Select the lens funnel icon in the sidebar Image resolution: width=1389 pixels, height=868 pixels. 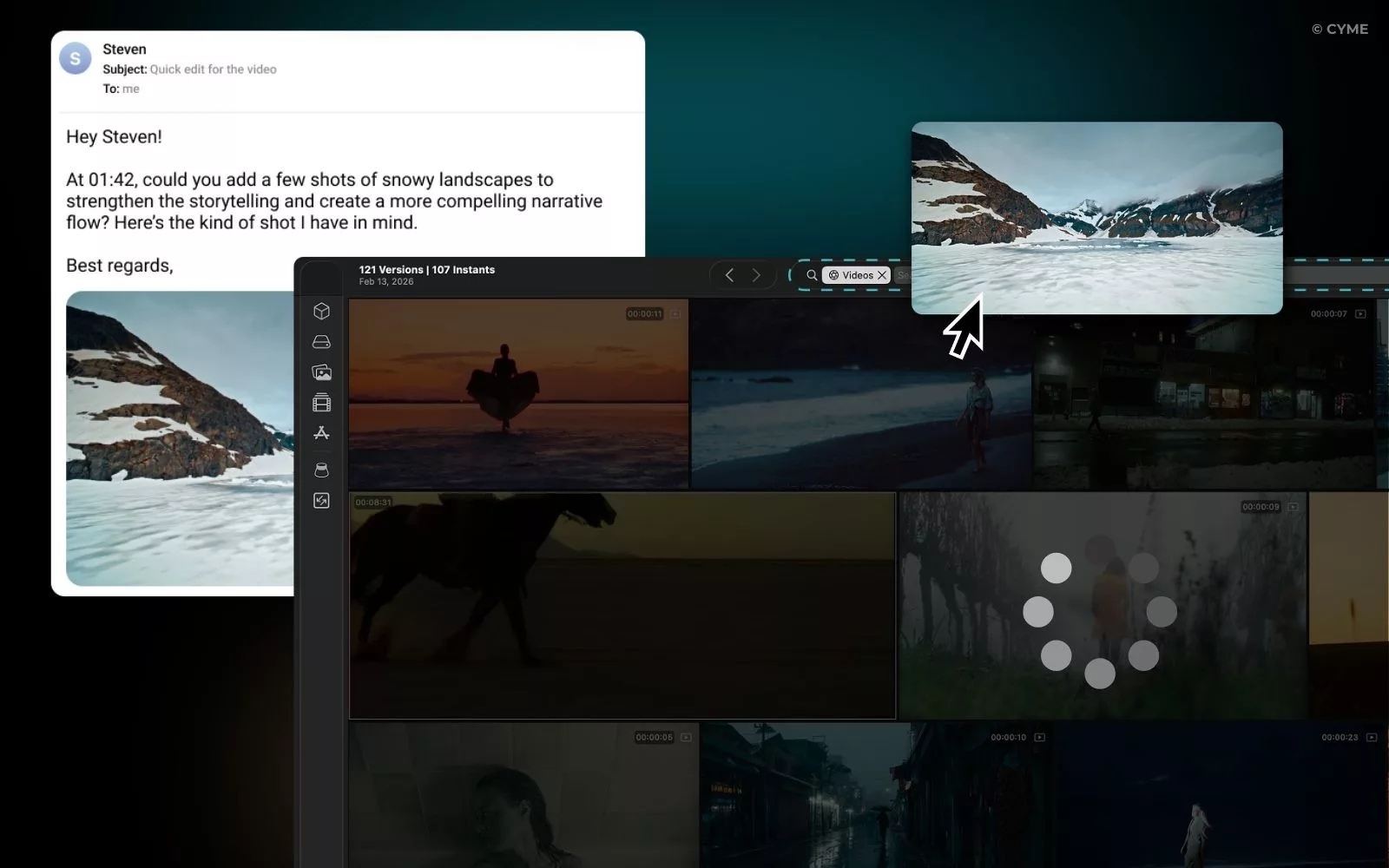coord(321,470)
